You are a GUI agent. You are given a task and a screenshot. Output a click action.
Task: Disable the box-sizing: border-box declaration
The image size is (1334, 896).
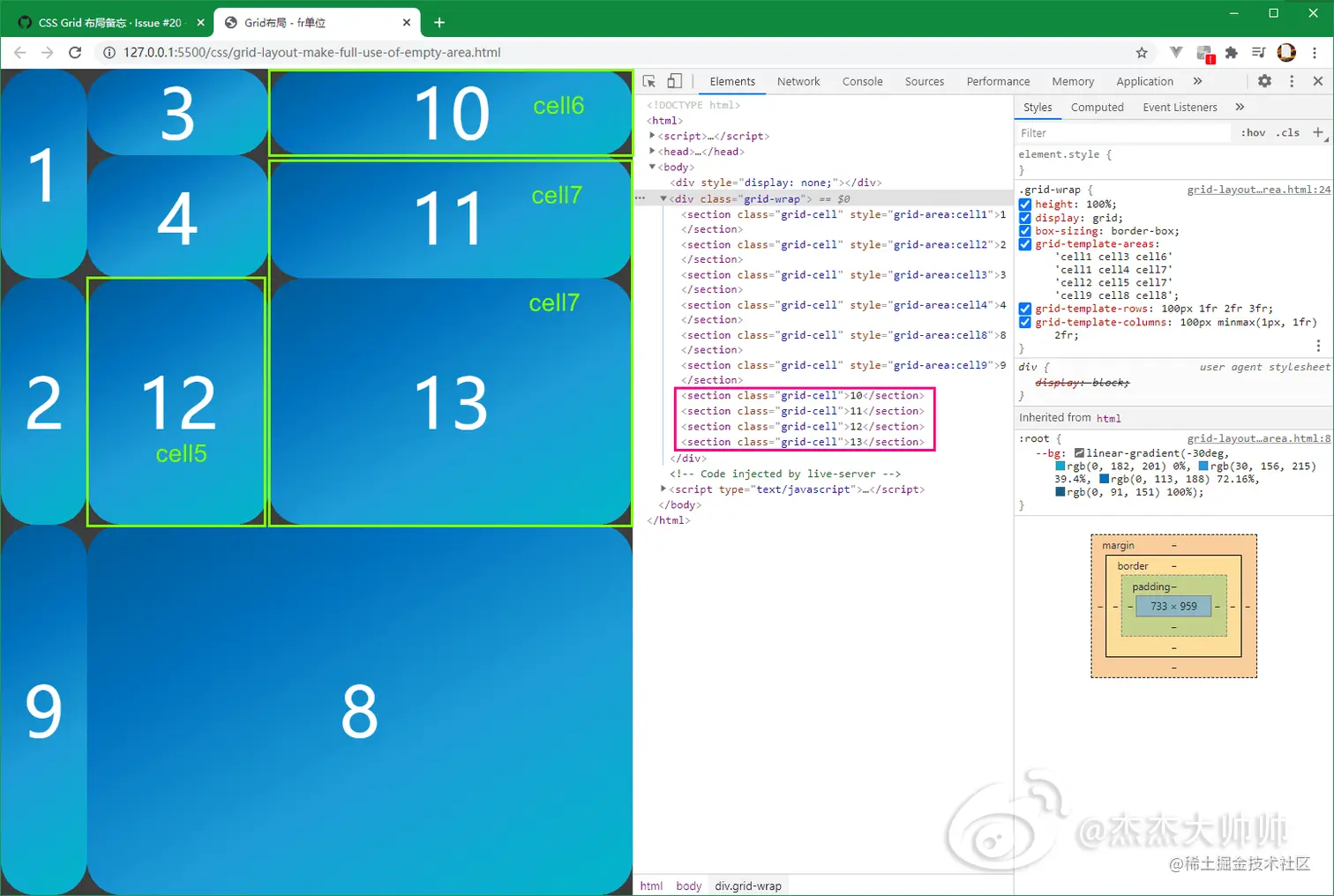click(x=1025, y=231)
